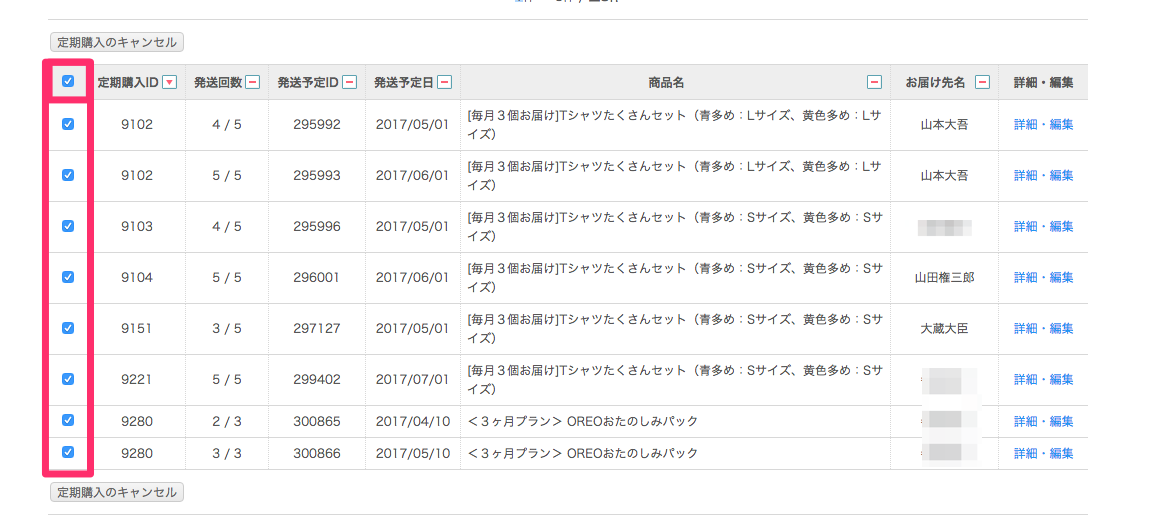
Task: Click the 定期購入ID column header label
Action: (128, 83)
